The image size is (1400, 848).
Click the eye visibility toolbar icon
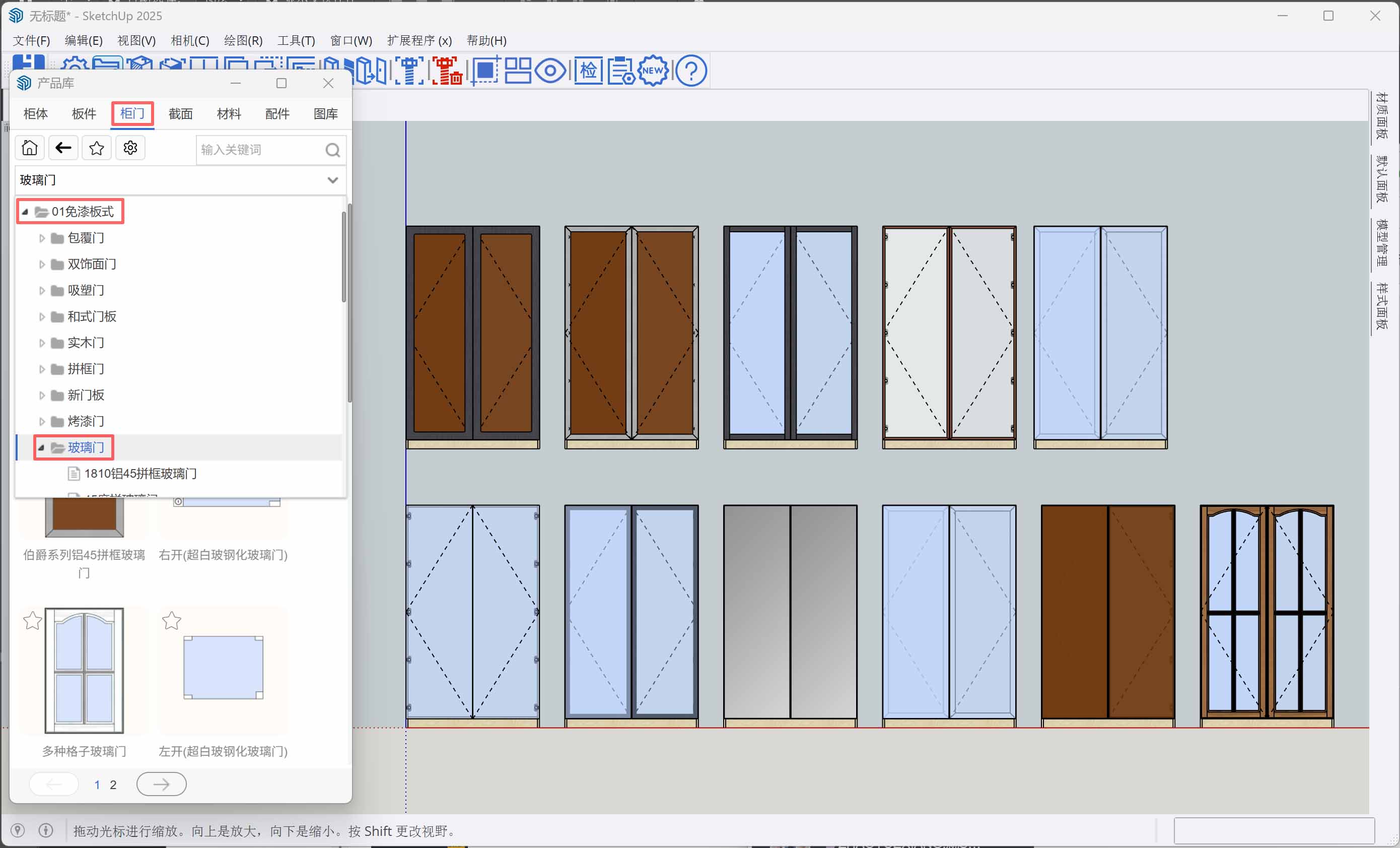[549, 71]
